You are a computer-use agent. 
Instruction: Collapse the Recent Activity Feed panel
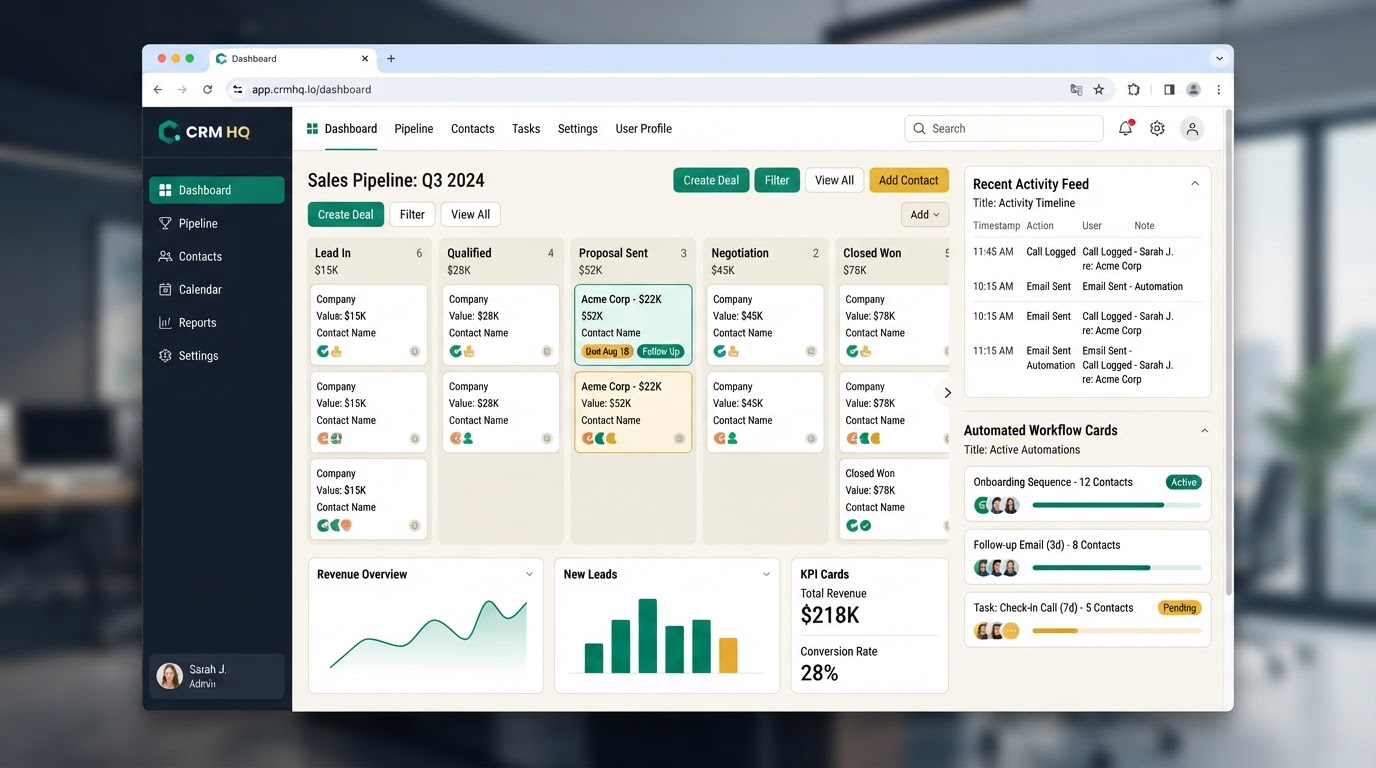[1194, 183]
